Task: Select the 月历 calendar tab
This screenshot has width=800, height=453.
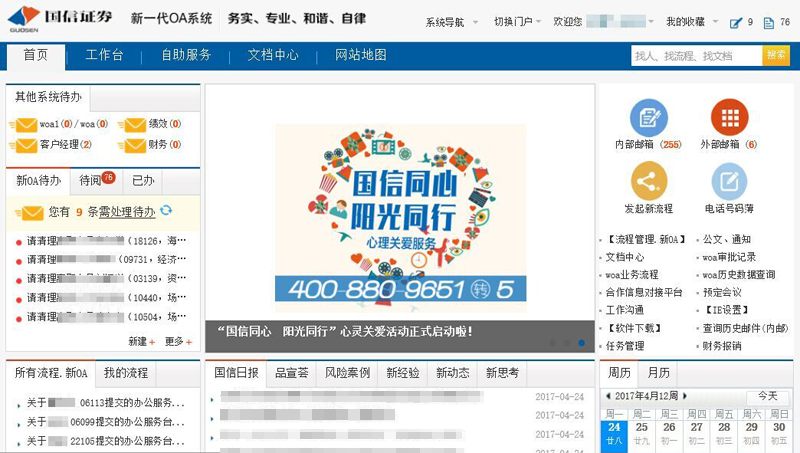Action: 658,373
